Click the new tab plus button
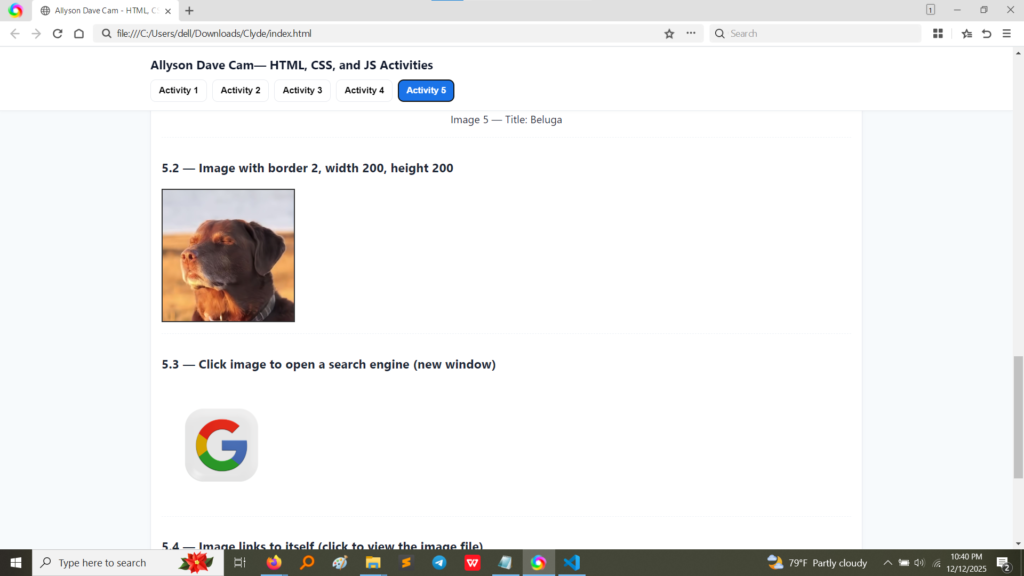1024x576 pixels. [x=189, y=10]
